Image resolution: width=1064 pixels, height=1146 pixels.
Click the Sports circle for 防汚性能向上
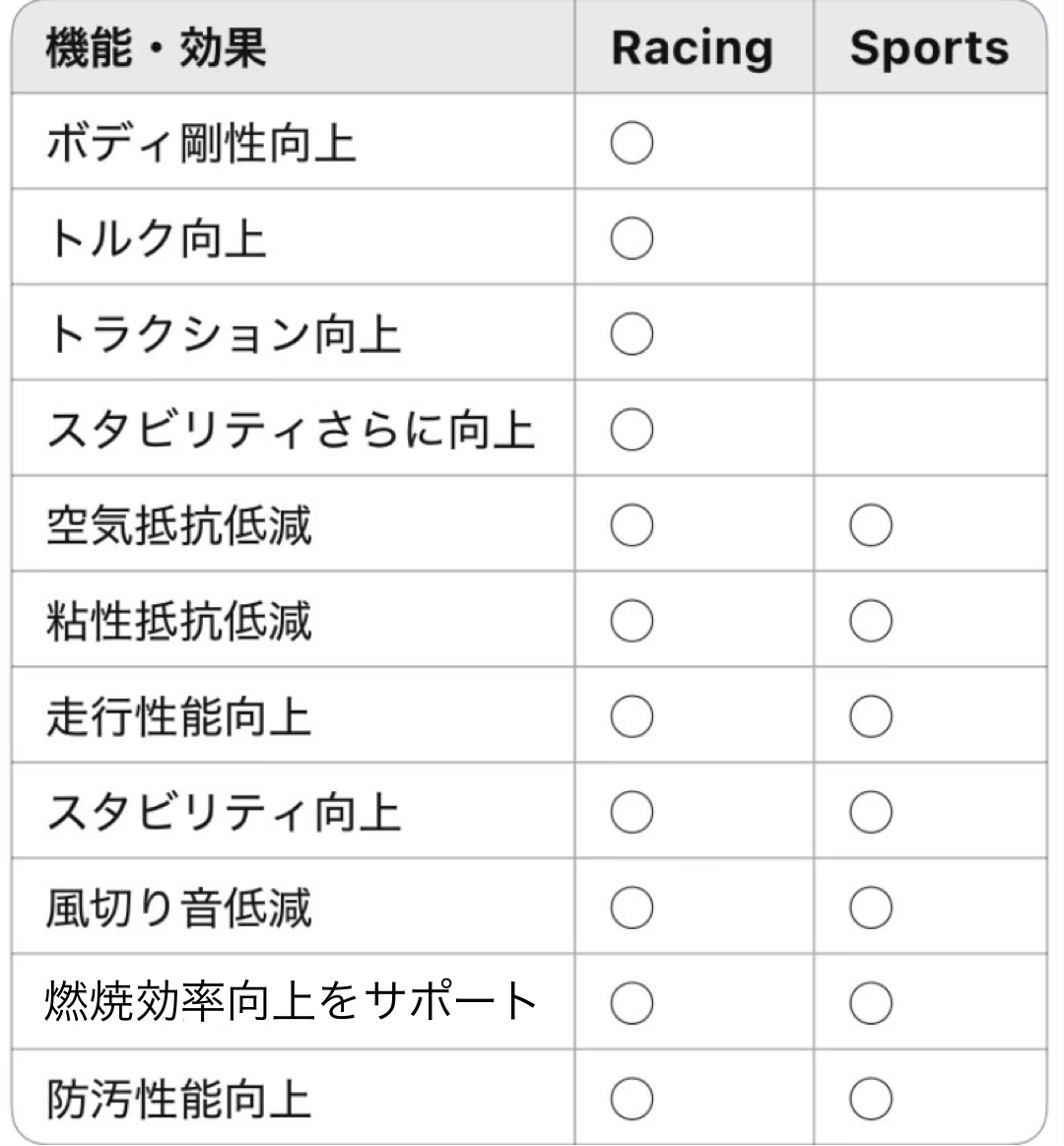871,1099
